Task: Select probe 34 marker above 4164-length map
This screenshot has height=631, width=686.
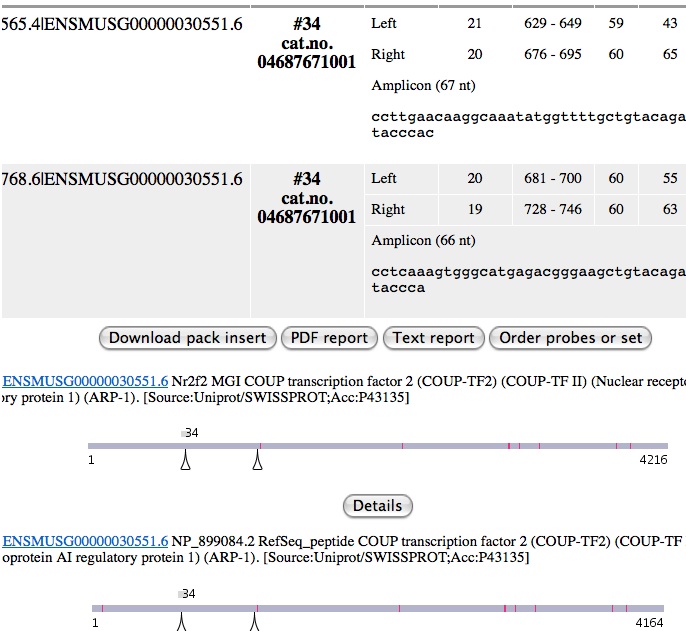Action: pyautogui.click(x=187, y=594)
